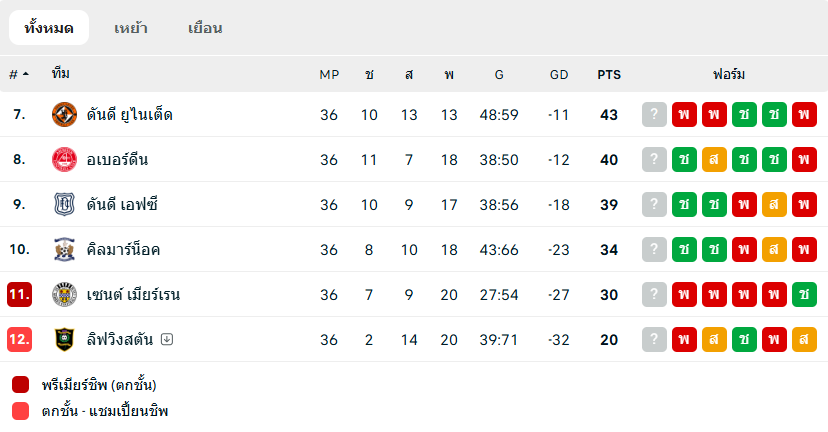Switch to the เยือน (away) tab
This screenshot has height=432, width=828.
click(x=205, y=27)
